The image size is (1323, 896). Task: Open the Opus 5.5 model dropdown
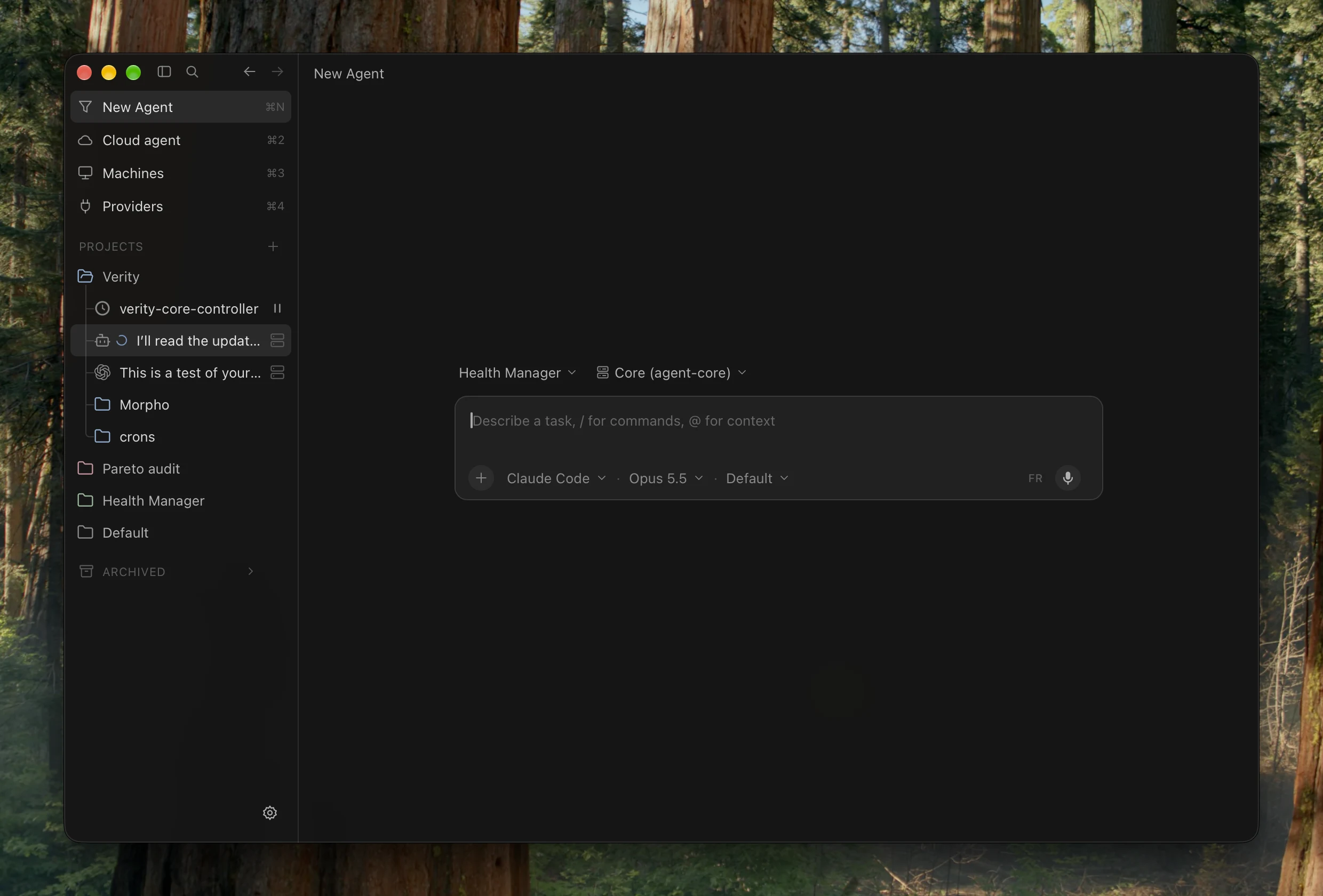[x=665, y=478]
